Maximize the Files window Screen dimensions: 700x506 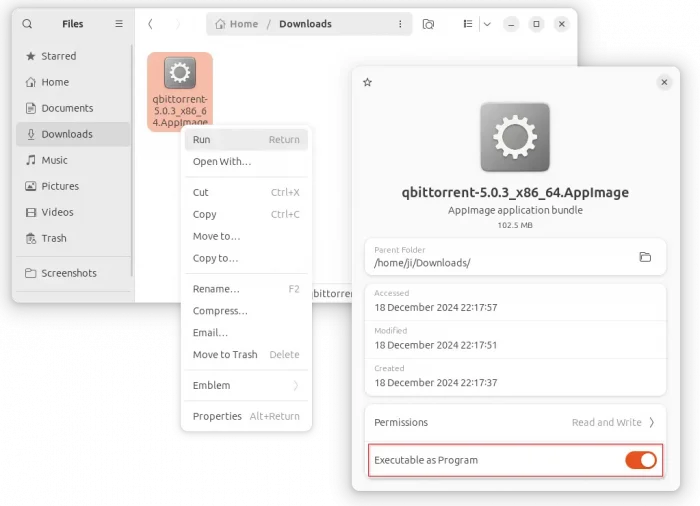point(536,24)
